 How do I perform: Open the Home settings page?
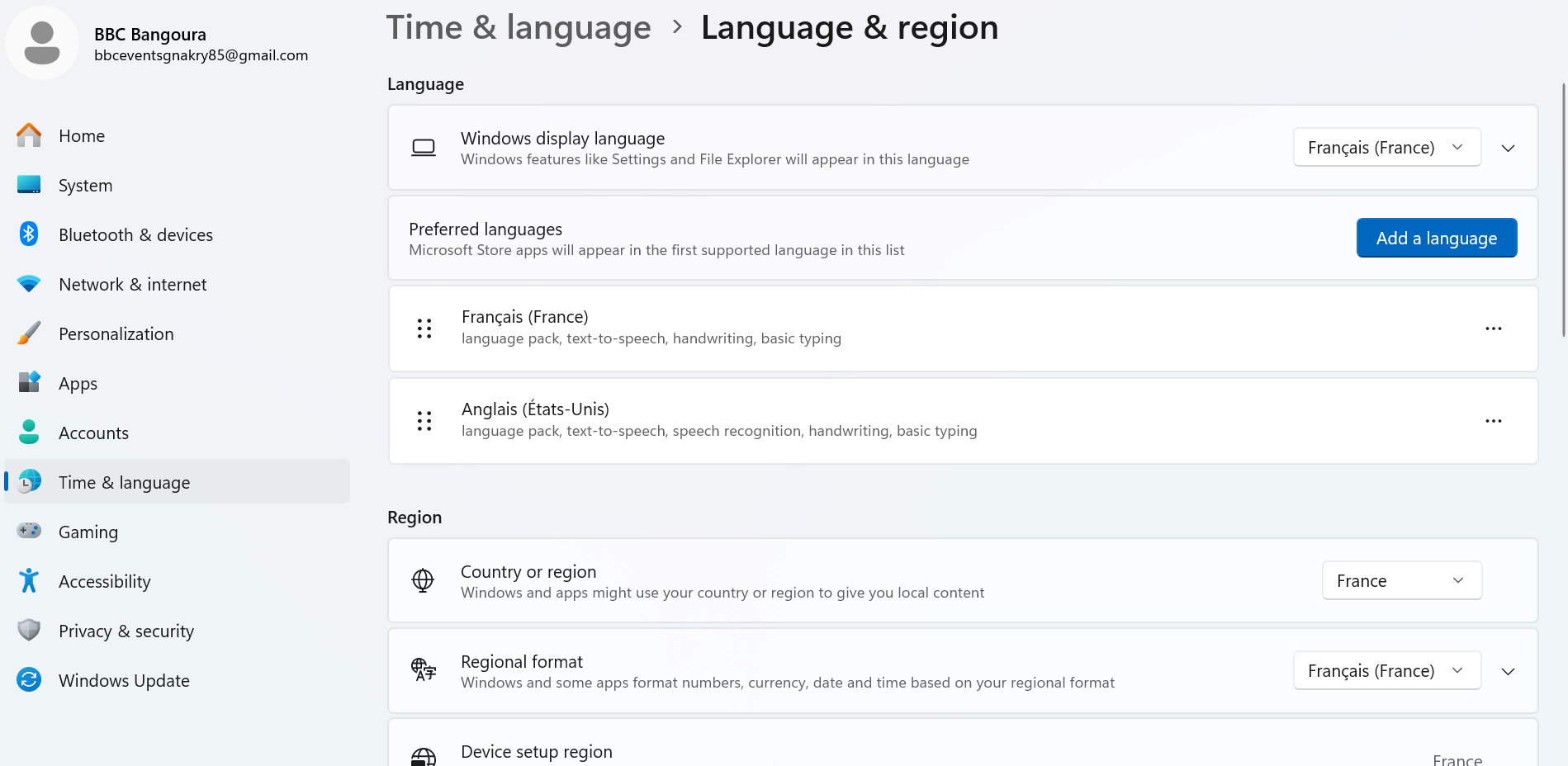177,135
